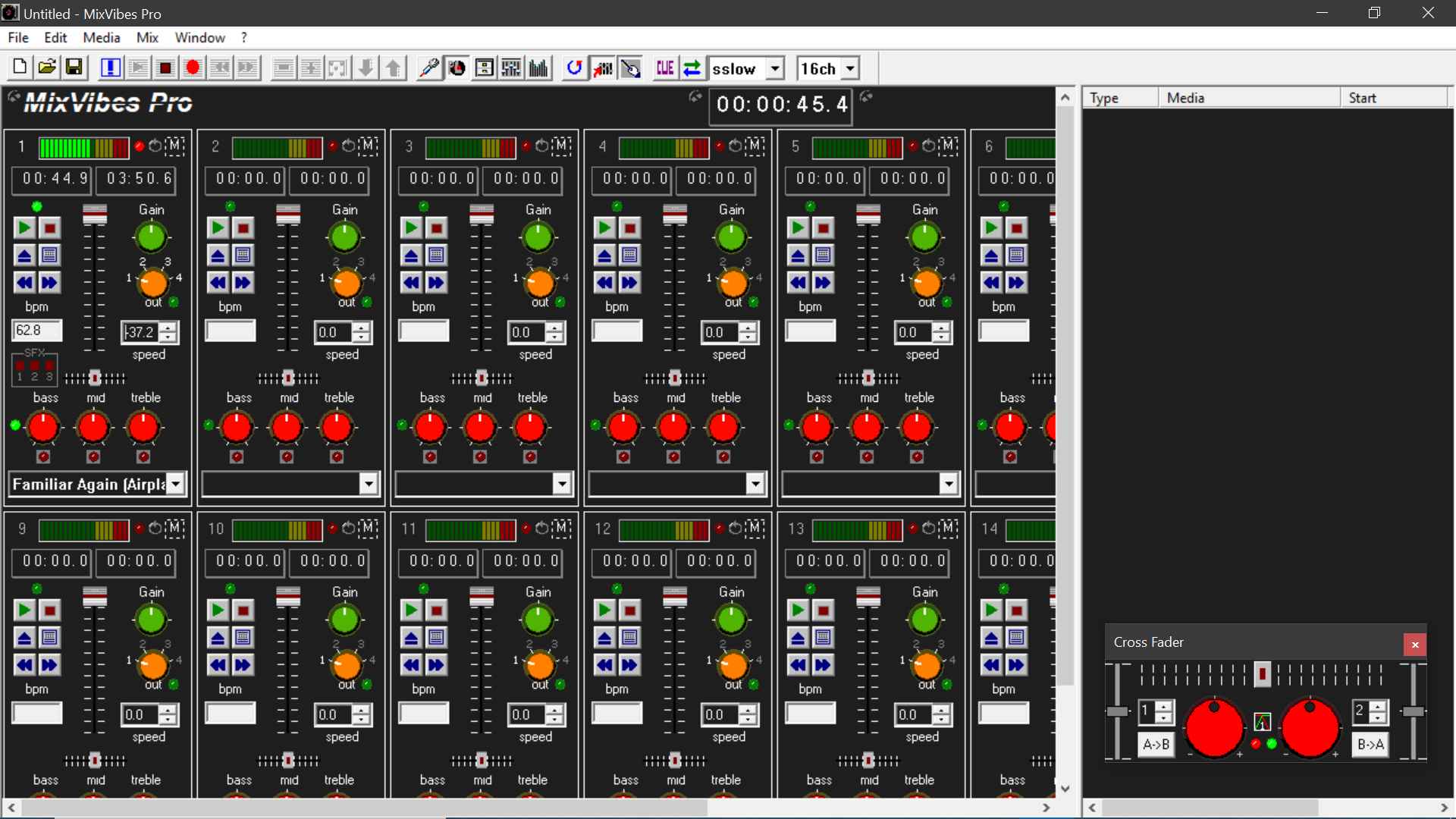
Task: Open the 16ch channel count dropdown
Action: click(x=851, y=69)
